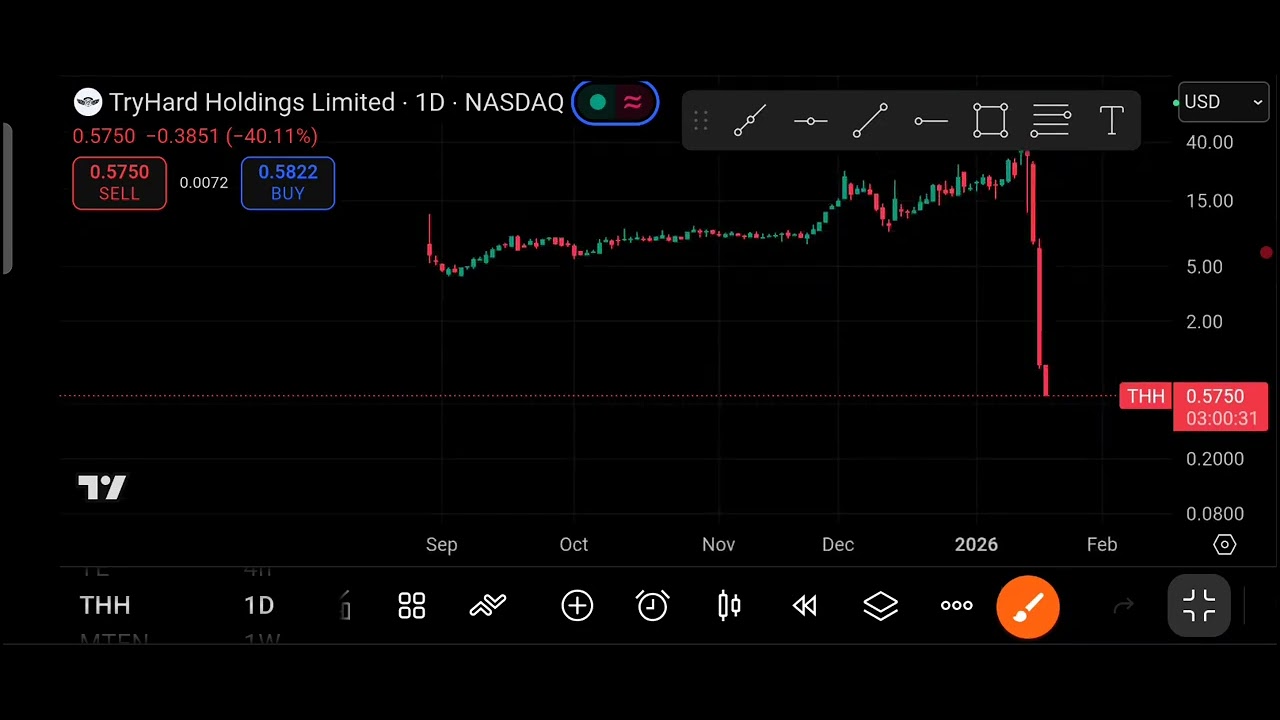Tap the BUY 0.5822 button
Screen dimensions: 1280x720
tap(287, 183)
